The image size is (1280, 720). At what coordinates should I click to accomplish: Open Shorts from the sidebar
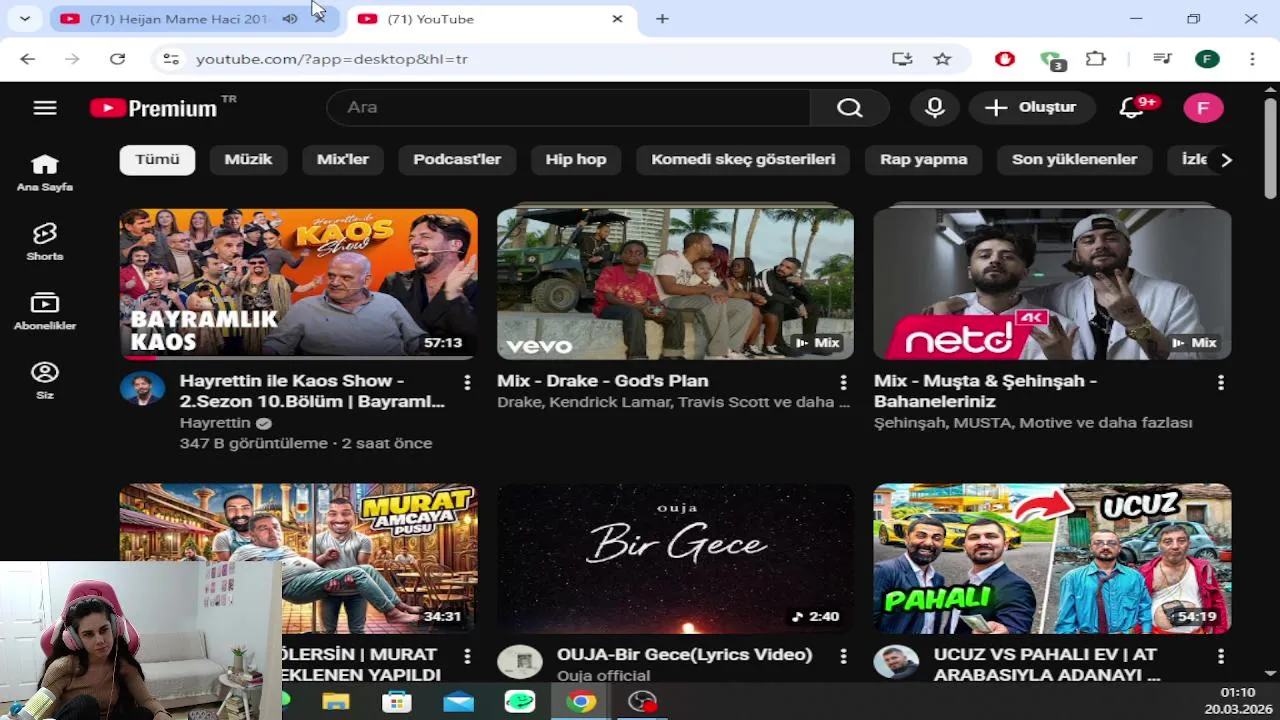coord(45,242)
